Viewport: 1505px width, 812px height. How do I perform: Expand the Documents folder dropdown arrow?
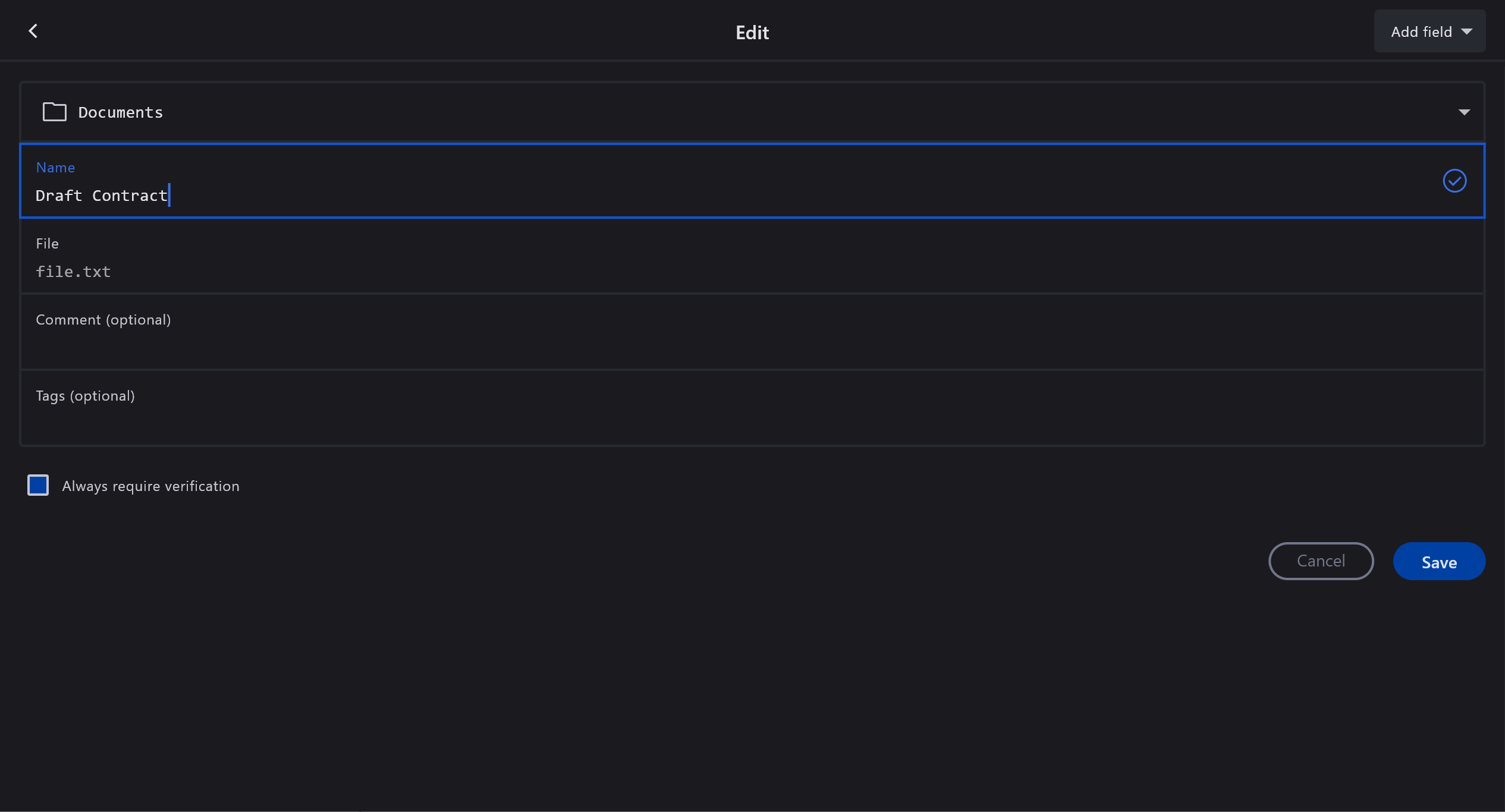pyautogui.click(x=1463, y=112)
